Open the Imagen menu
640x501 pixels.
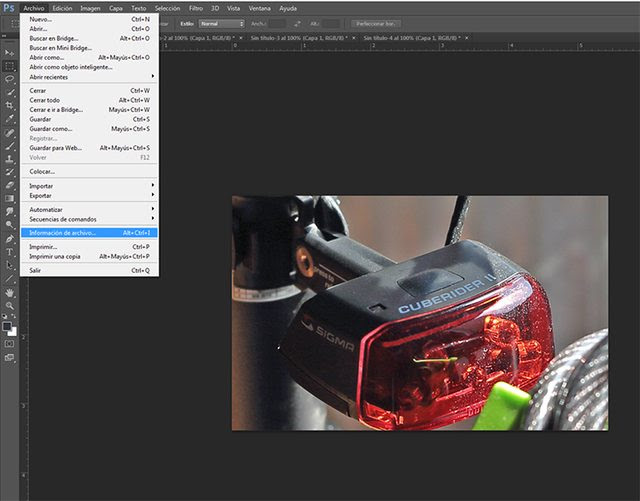point(90,8)
